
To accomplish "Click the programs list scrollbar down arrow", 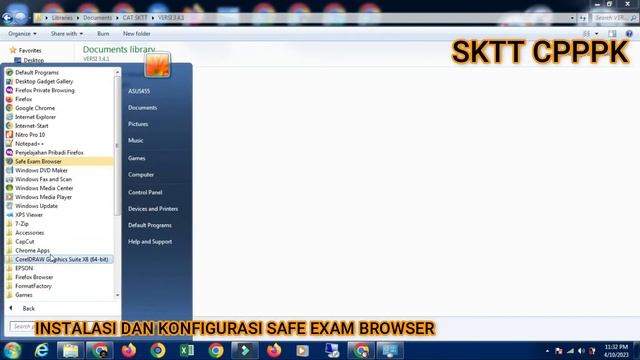I will (118, 295).
